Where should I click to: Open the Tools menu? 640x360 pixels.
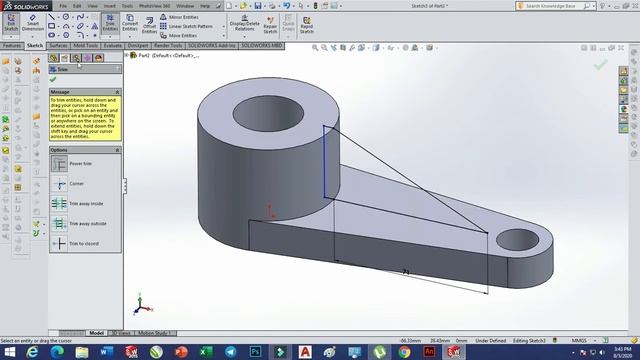127,6
